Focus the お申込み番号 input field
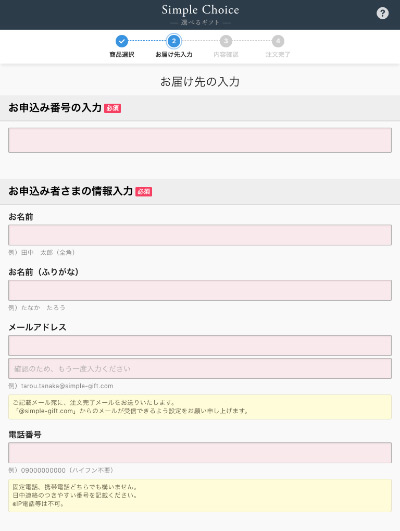This screenshot has width=400, height=531. [x=200, y=140]
